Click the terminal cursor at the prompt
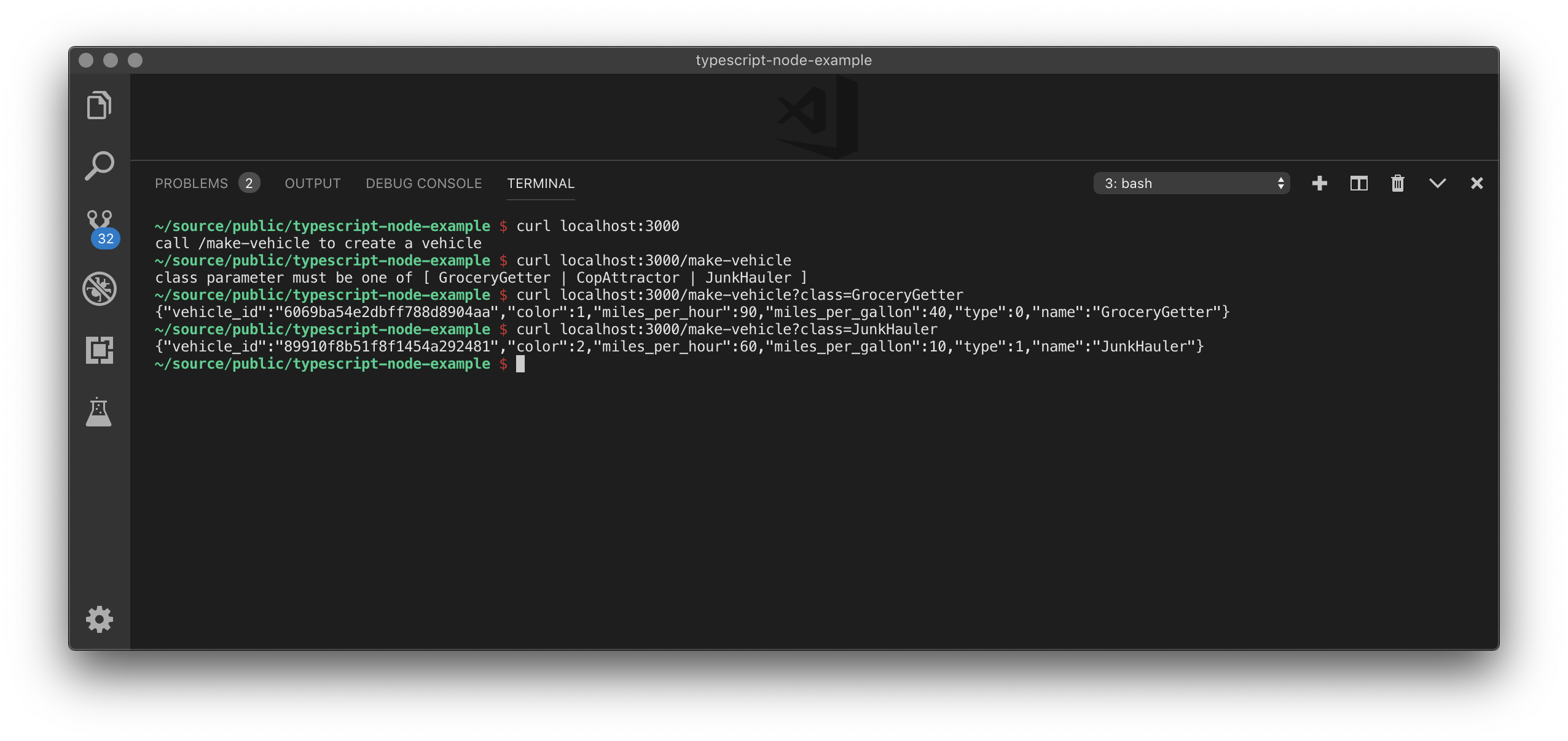Screen dimensions: 1568x741 [x=520, y=364]
